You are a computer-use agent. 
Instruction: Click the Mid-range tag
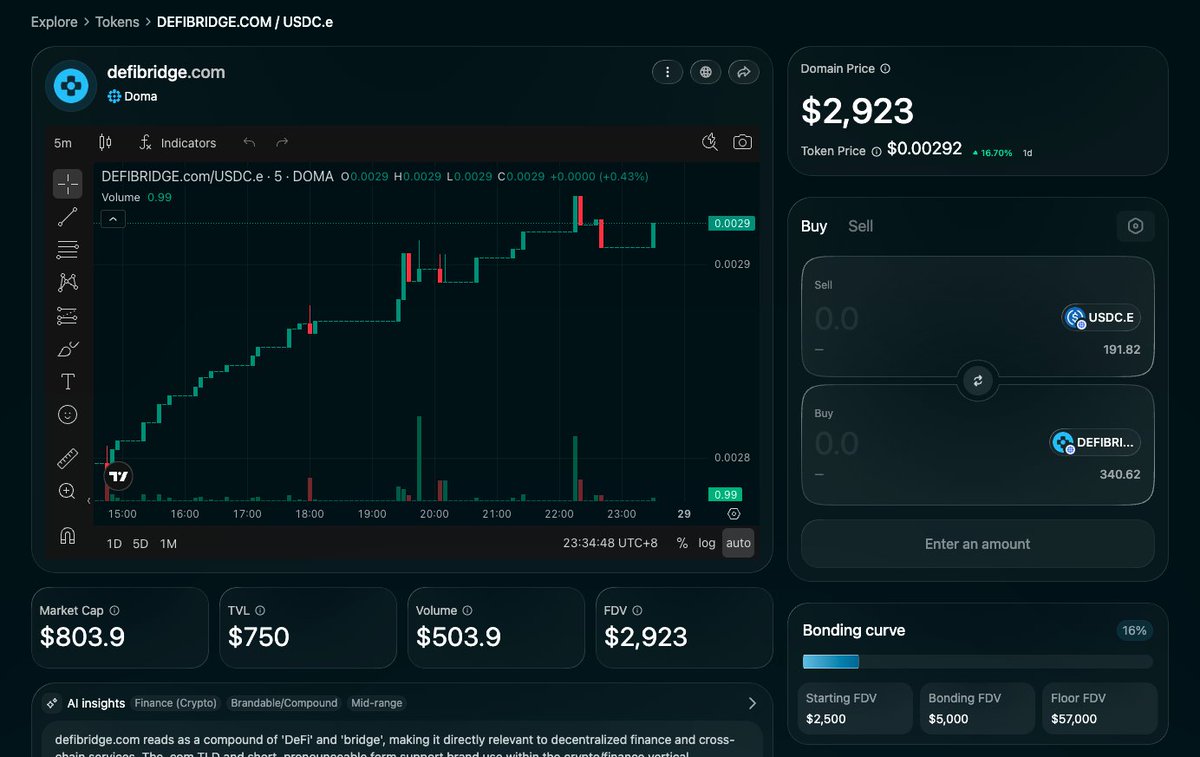[x=376, y=703]
